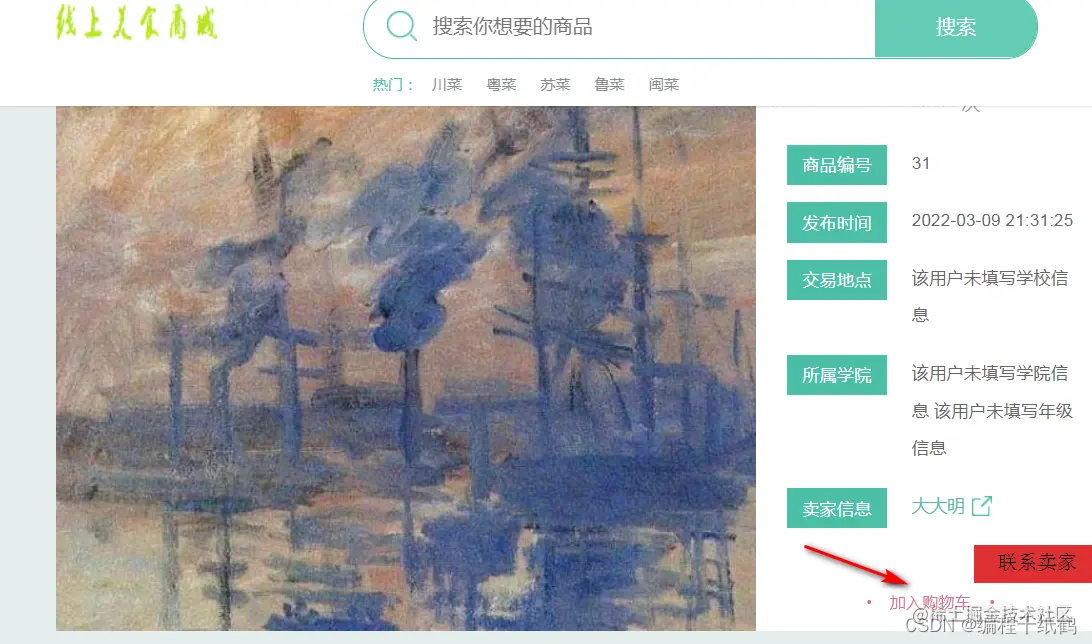Click the red 联系卖家 button

tap(1033, 563)
